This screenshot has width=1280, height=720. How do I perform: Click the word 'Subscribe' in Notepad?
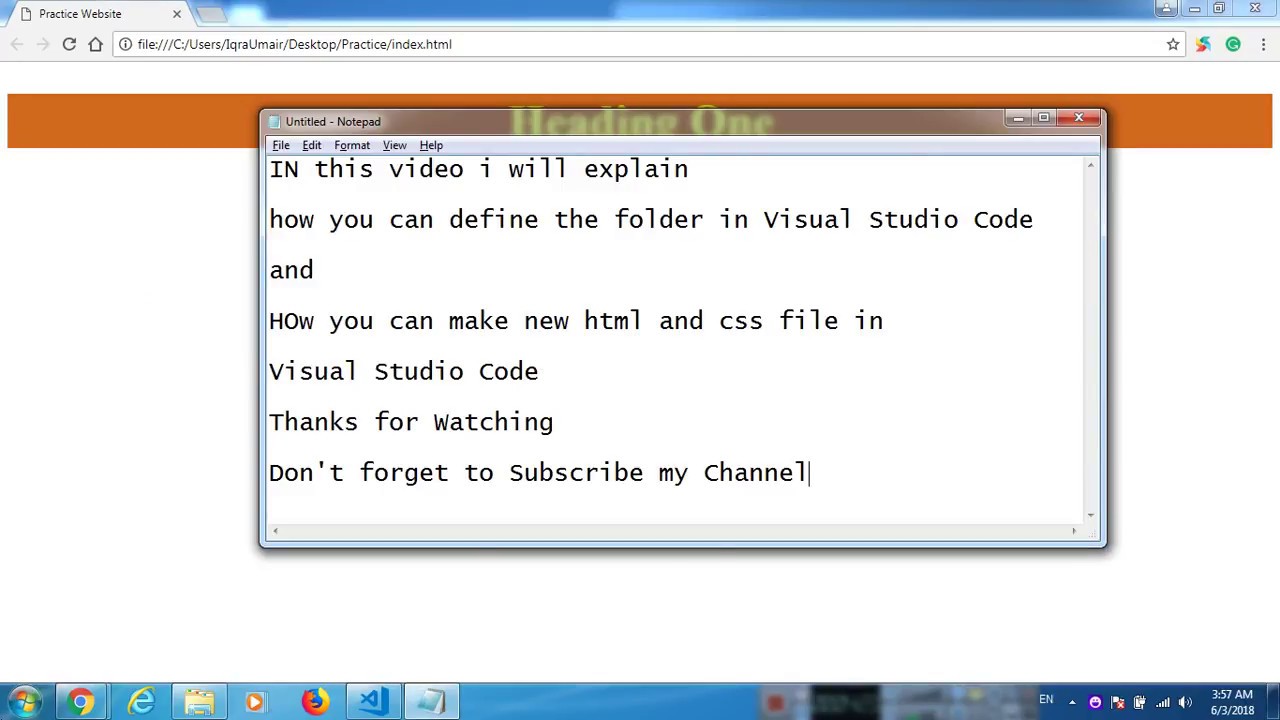[576, 473]
